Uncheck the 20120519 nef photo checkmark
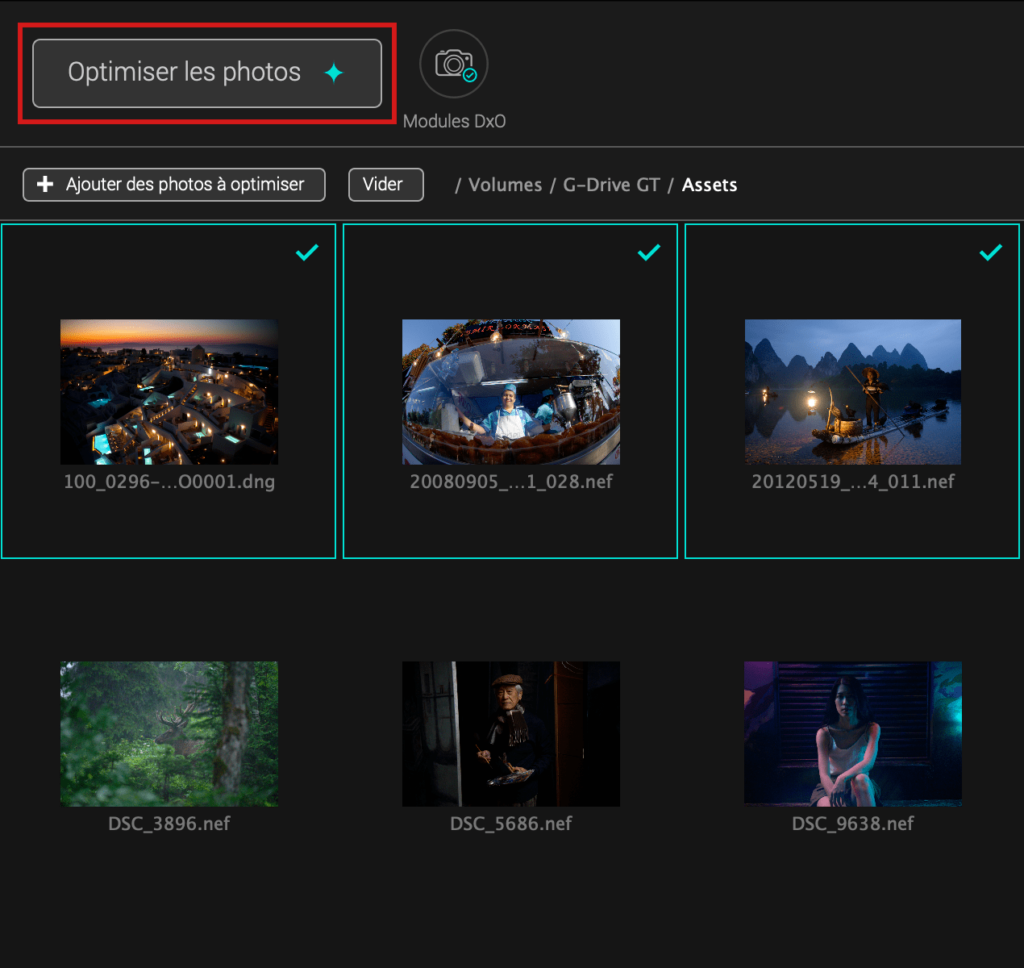Screen dimensions: 1024x968 (991, 252)
